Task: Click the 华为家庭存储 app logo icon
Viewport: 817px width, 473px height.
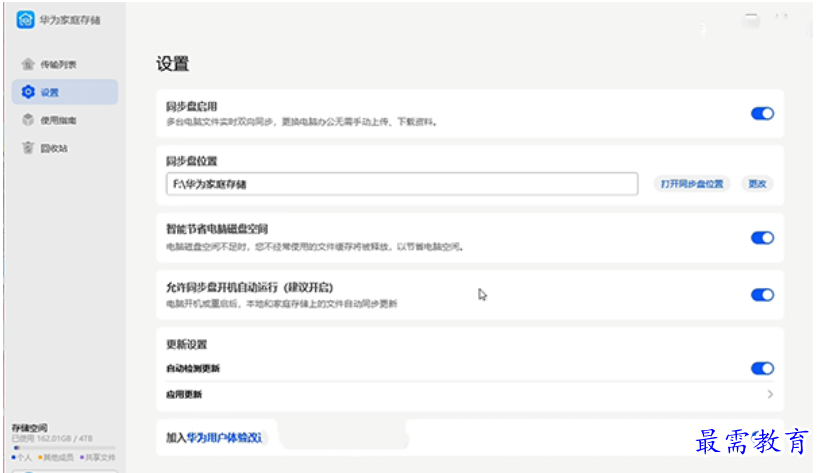Action: (x=25, y=20)
